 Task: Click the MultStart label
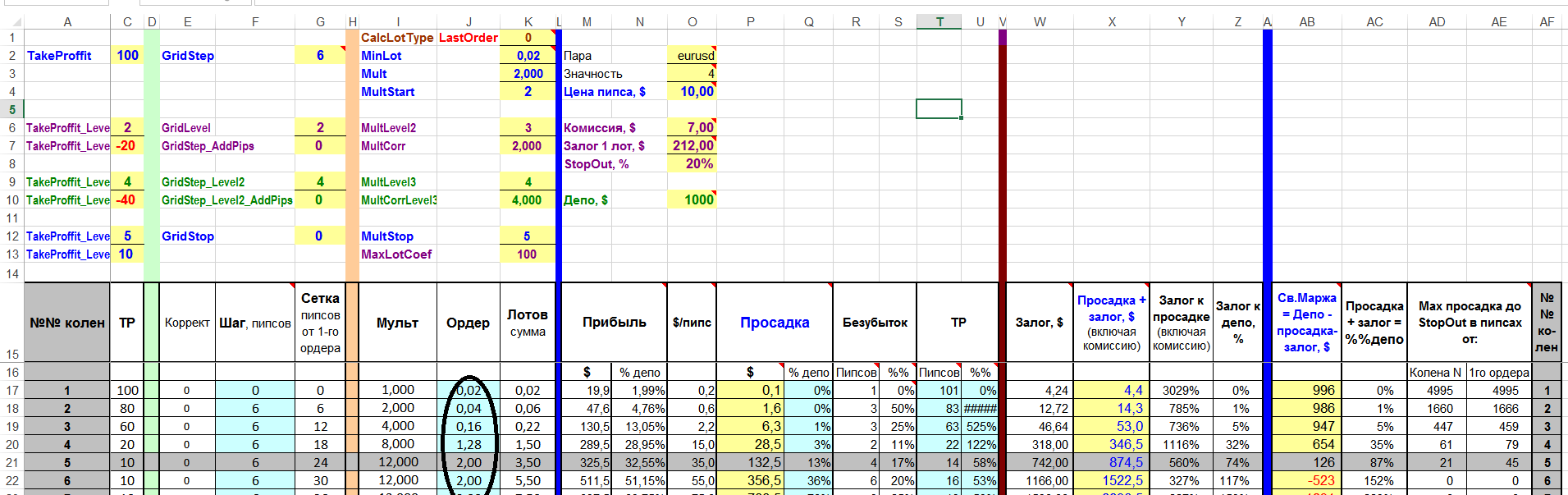pyautogui.click(x=388, y=92)
